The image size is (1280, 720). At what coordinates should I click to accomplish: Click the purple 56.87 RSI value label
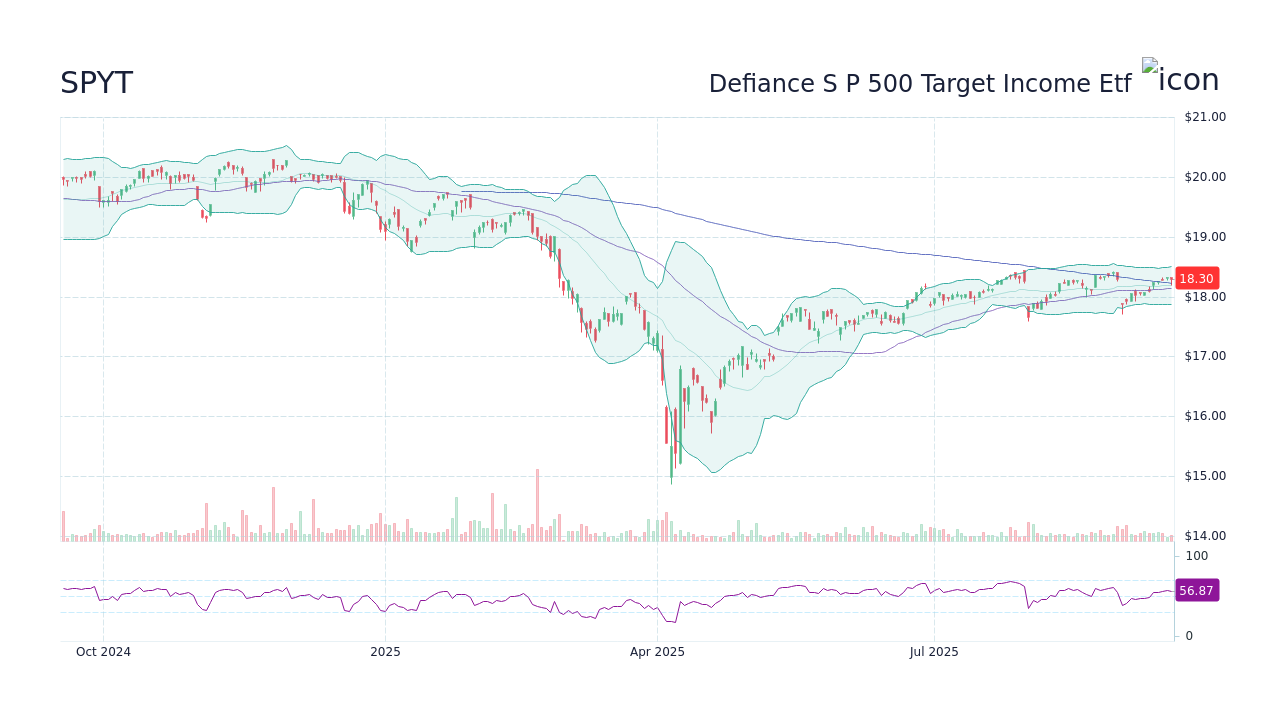(1196, 591)
